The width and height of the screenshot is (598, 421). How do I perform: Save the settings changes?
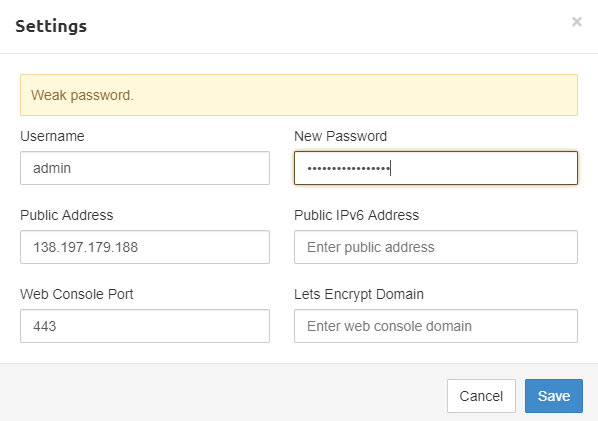(554, 396)
